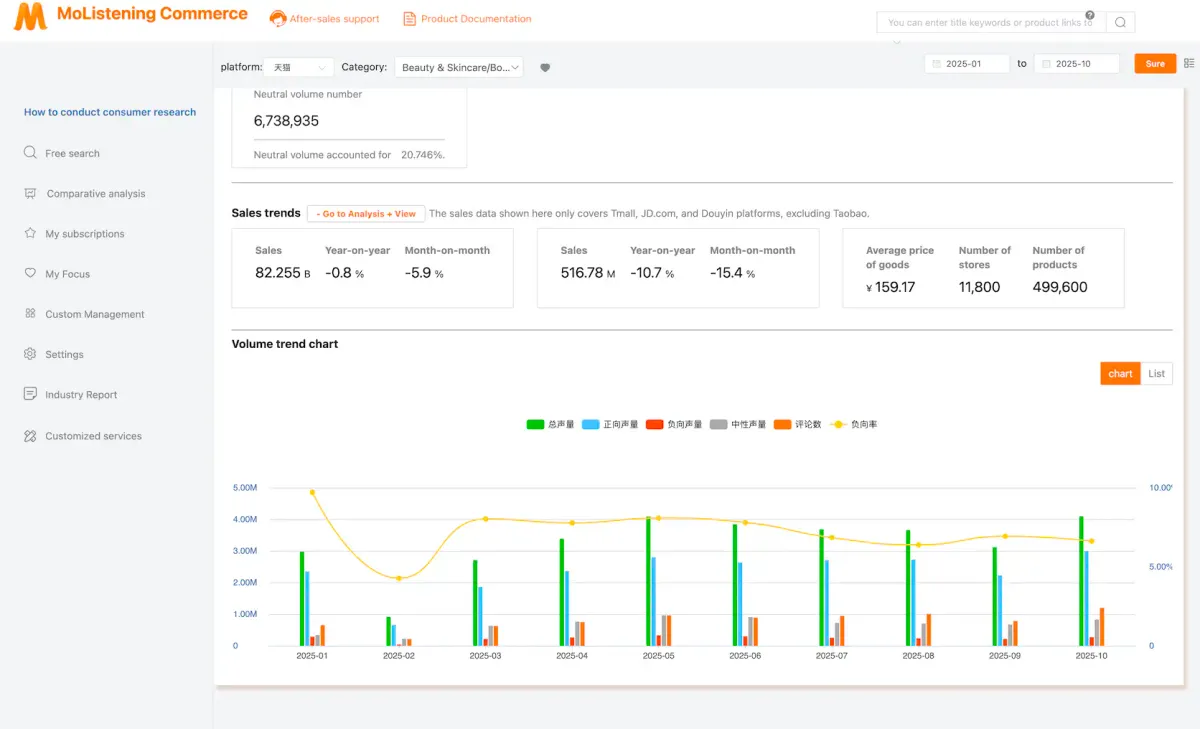1200x729 pixels.
Task: Open My subscriptions via star icon
Action: tap(30, 233)
